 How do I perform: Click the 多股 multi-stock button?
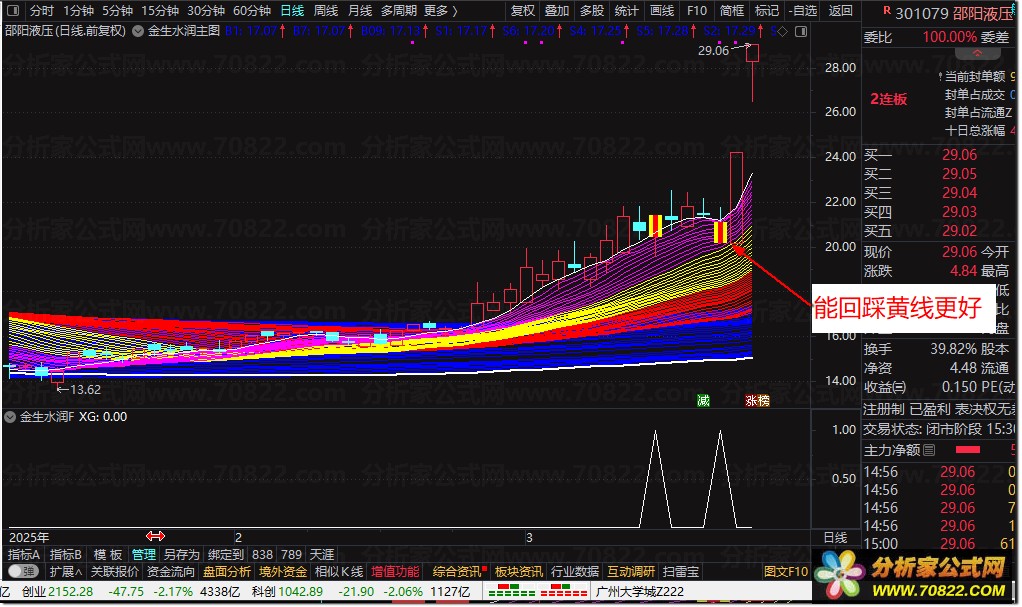click(x=592, y=10)
